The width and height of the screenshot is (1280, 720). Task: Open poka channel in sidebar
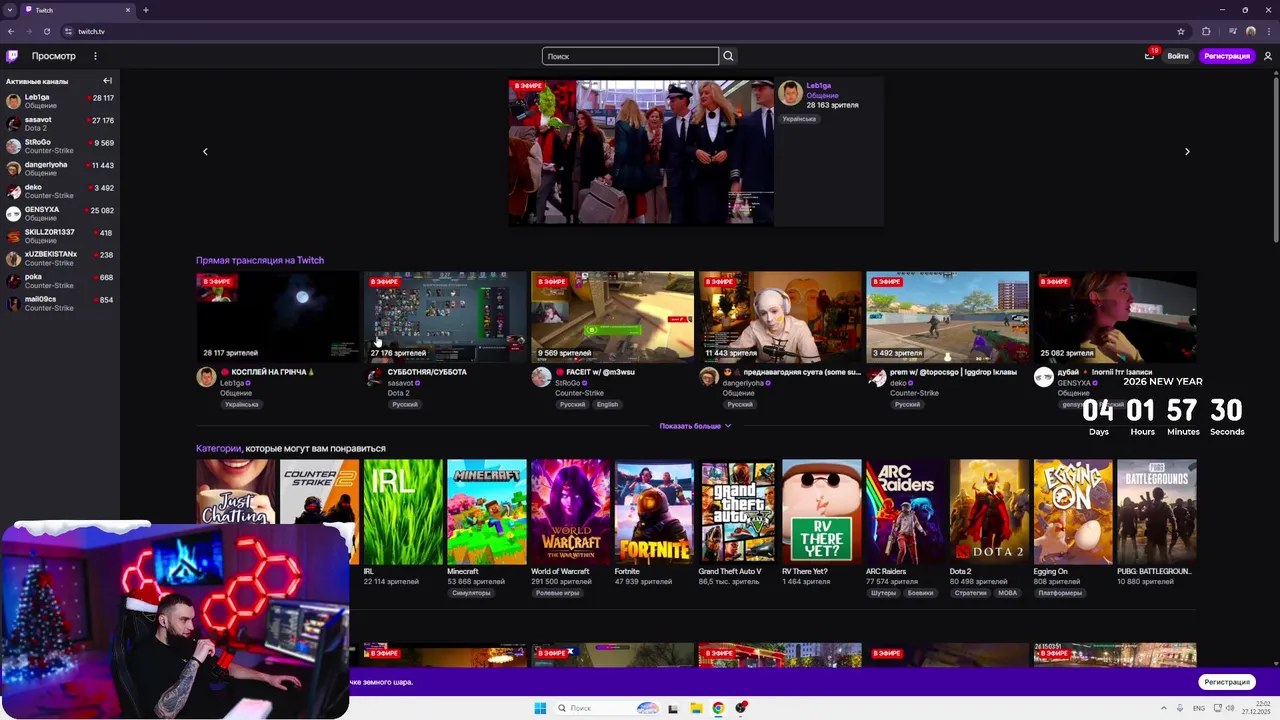pos(60,280)
